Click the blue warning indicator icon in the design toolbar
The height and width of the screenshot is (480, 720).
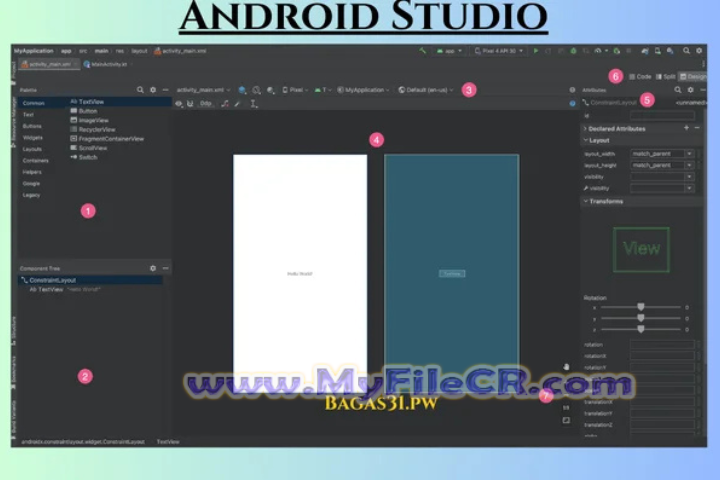572,104
